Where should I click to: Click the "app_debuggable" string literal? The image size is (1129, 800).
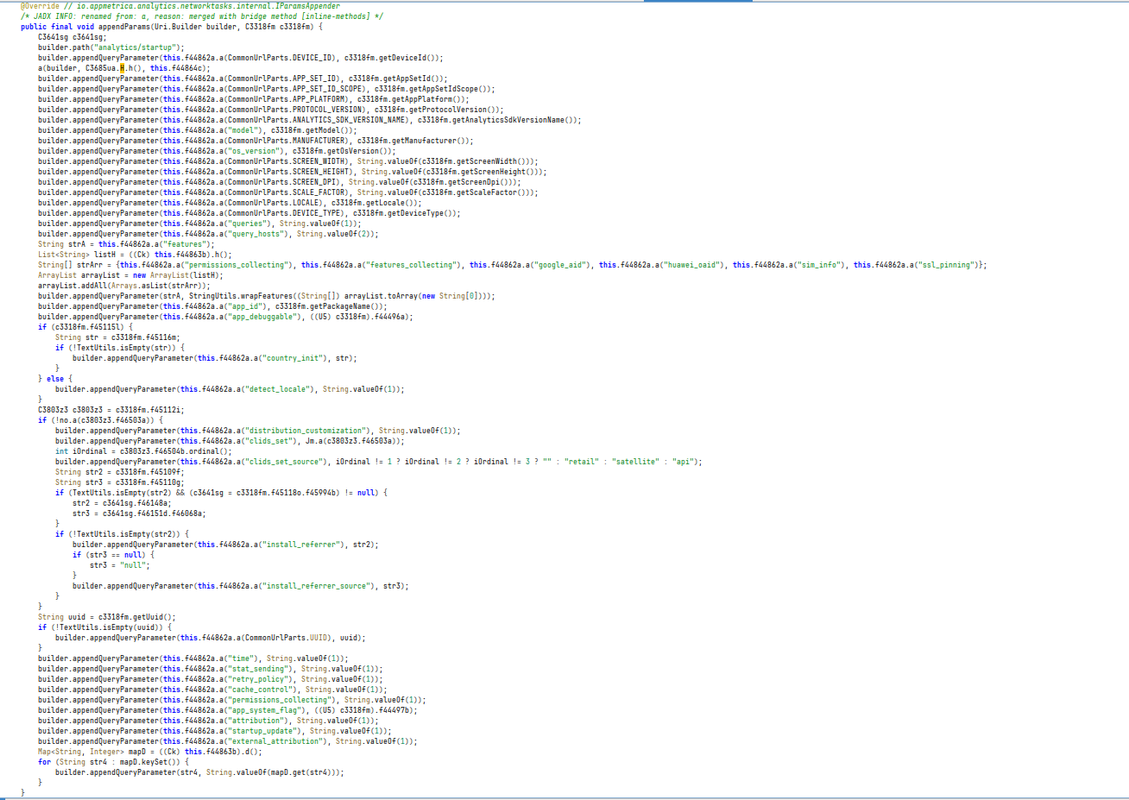262,317
